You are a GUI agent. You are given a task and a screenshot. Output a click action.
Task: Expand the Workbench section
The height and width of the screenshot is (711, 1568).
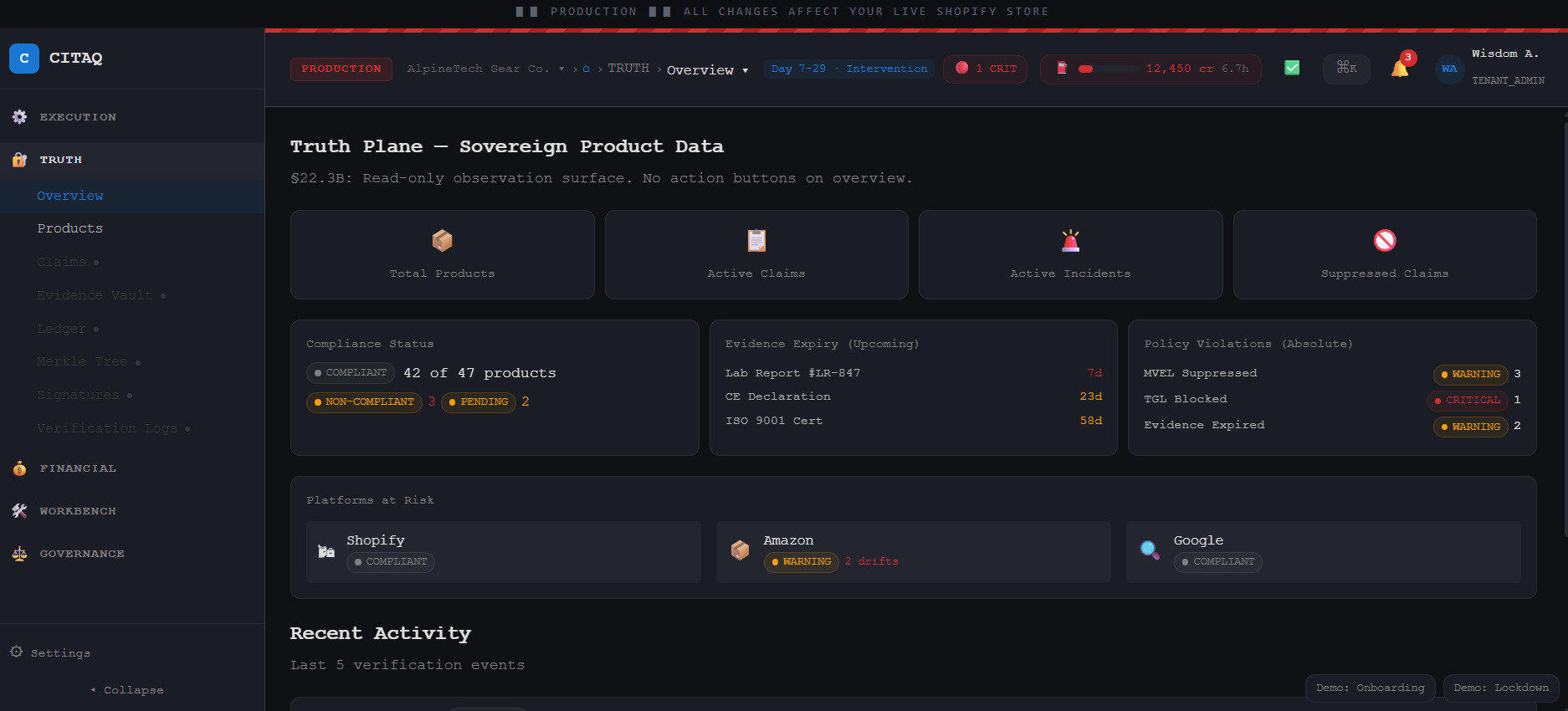point(132,511)
